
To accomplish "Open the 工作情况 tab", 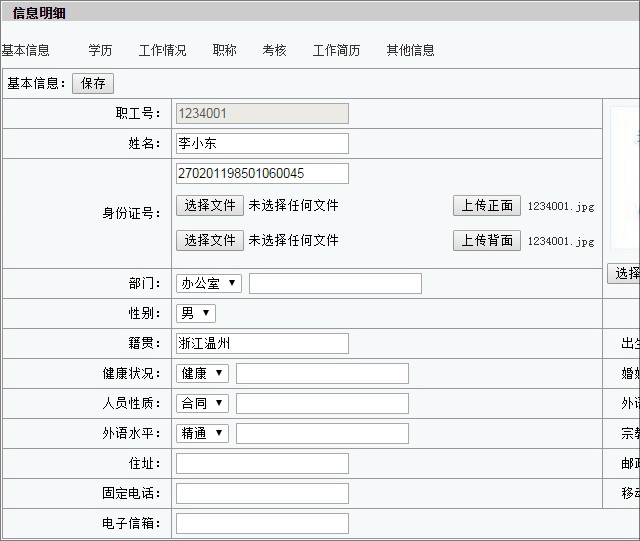I will coord(162,50).
